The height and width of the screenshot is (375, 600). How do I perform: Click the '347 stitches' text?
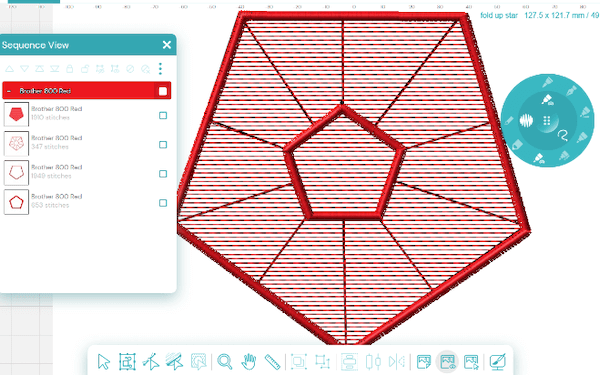[50, 147]
